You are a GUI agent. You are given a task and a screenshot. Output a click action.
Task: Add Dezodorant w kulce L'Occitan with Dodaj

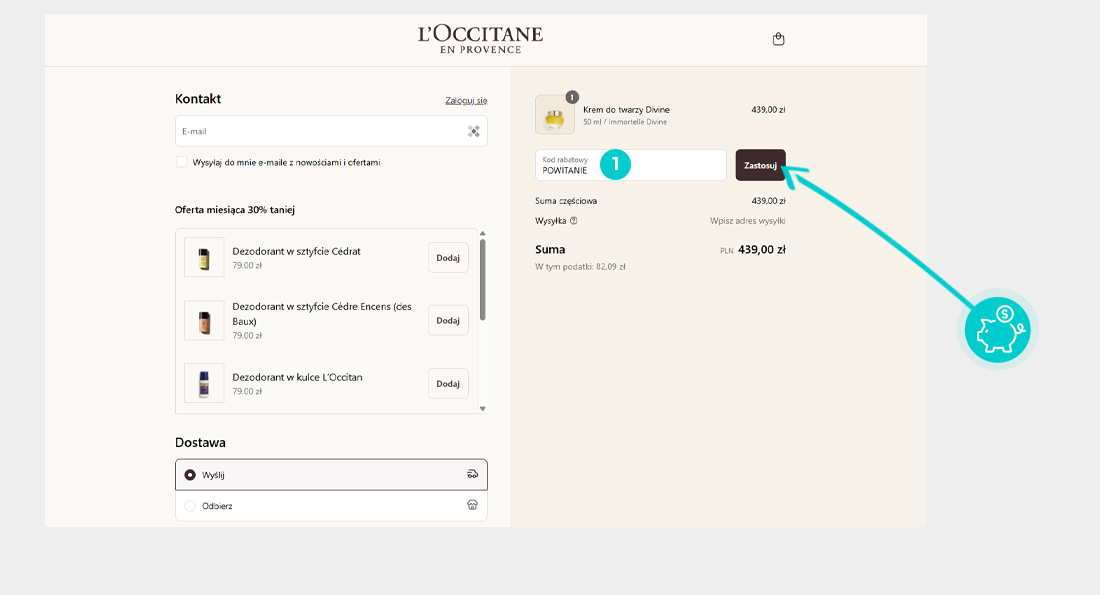coord(448,383)
